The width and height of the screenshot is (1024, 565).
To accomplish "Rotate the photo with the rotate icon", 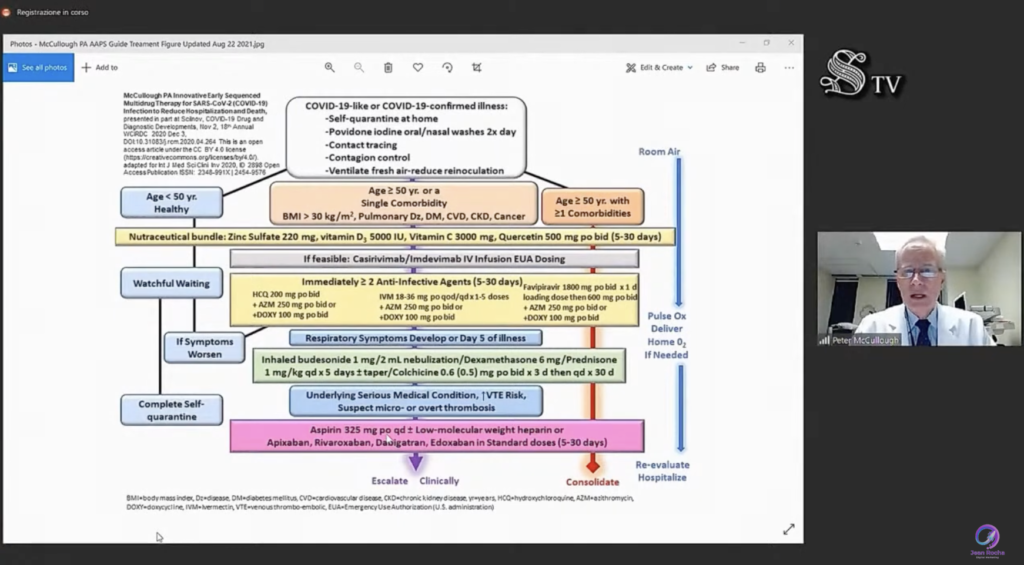I will click(447, 67).
